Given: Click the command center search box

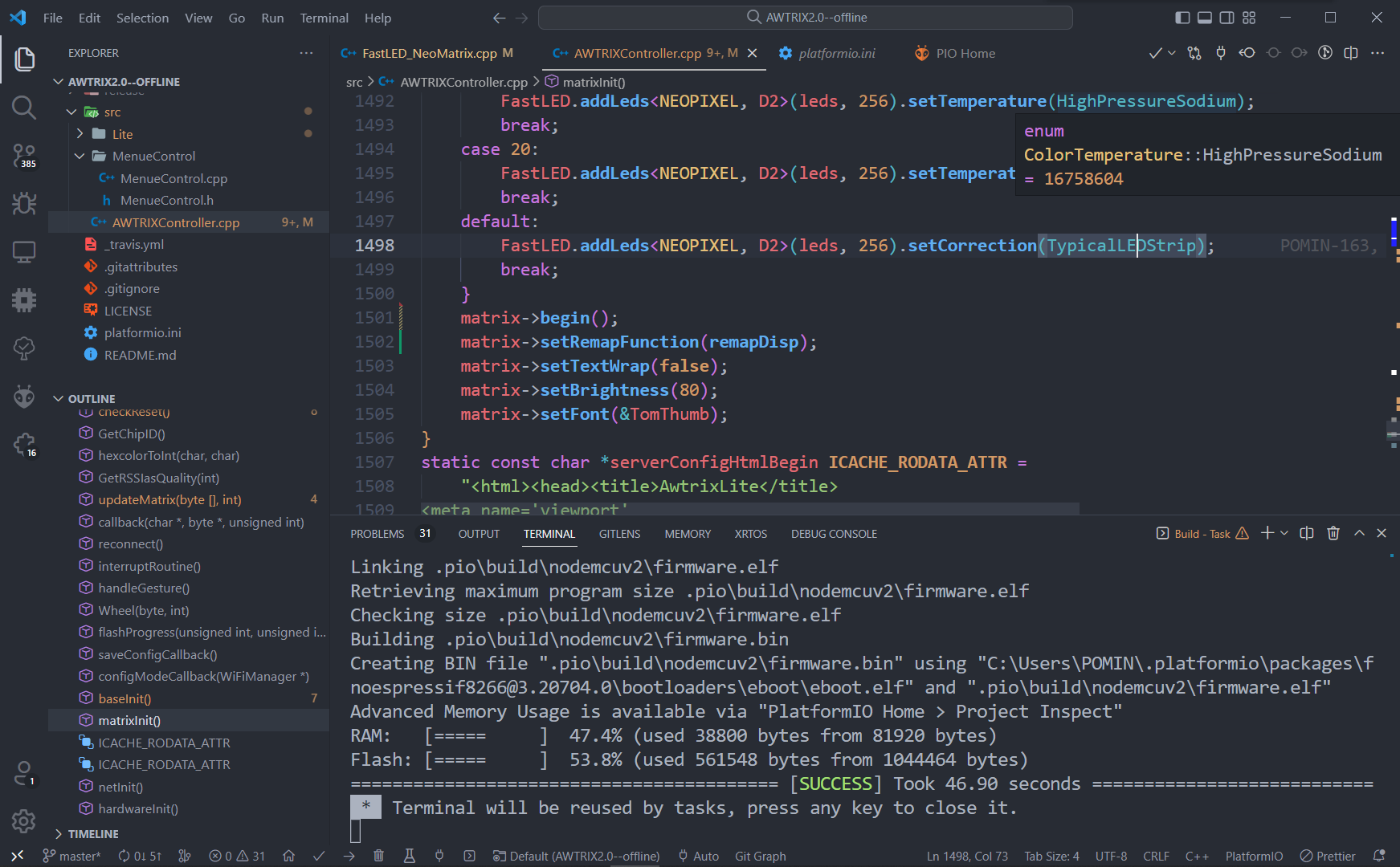Looking at the screenshot, I should (x=805, y=18).
